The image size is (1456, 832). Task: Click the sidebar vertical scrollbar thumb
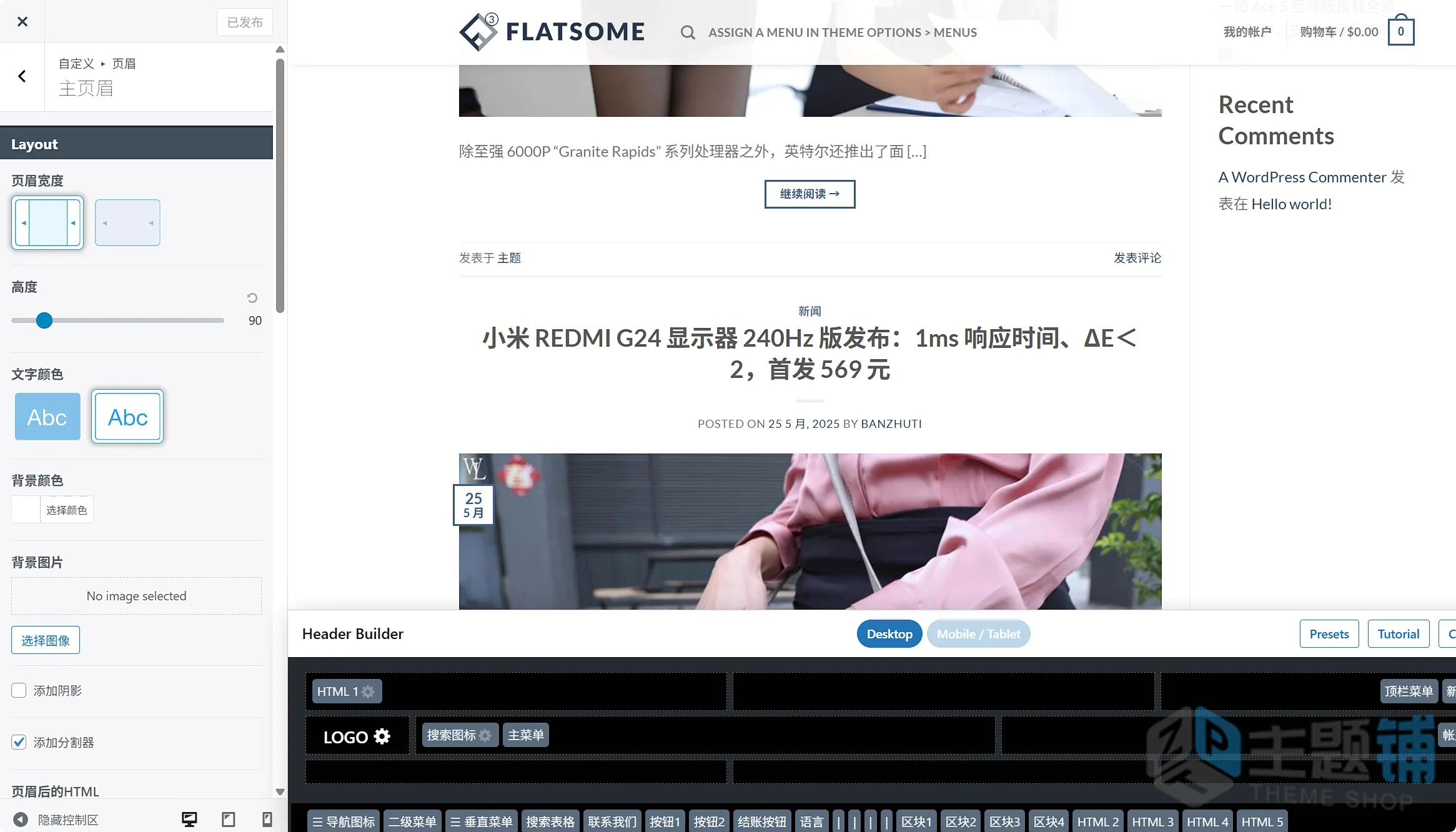[280, 186]
